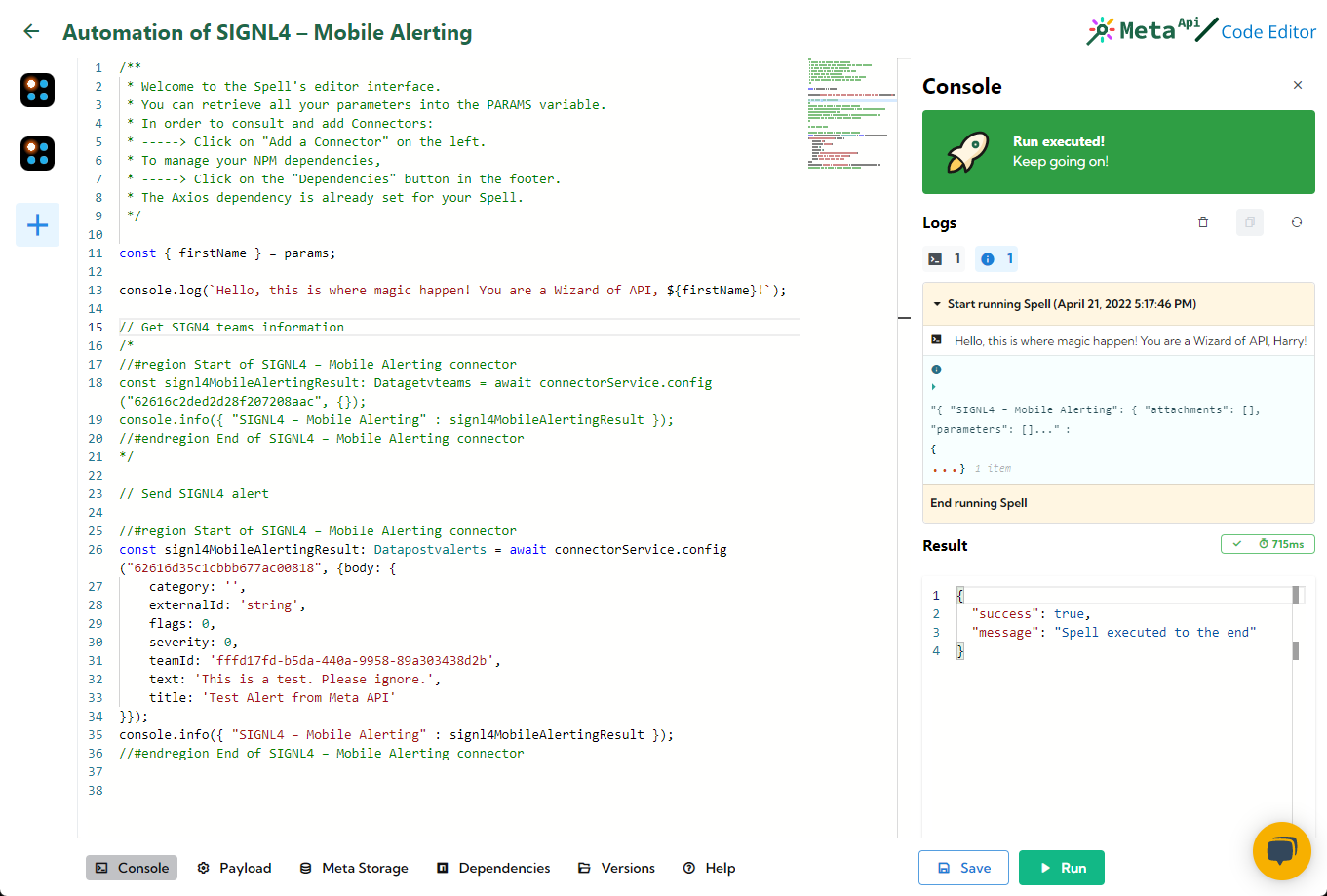1327x896 pixels.
Task: Run the spell with the Run button
Action: pos(1062,868)
